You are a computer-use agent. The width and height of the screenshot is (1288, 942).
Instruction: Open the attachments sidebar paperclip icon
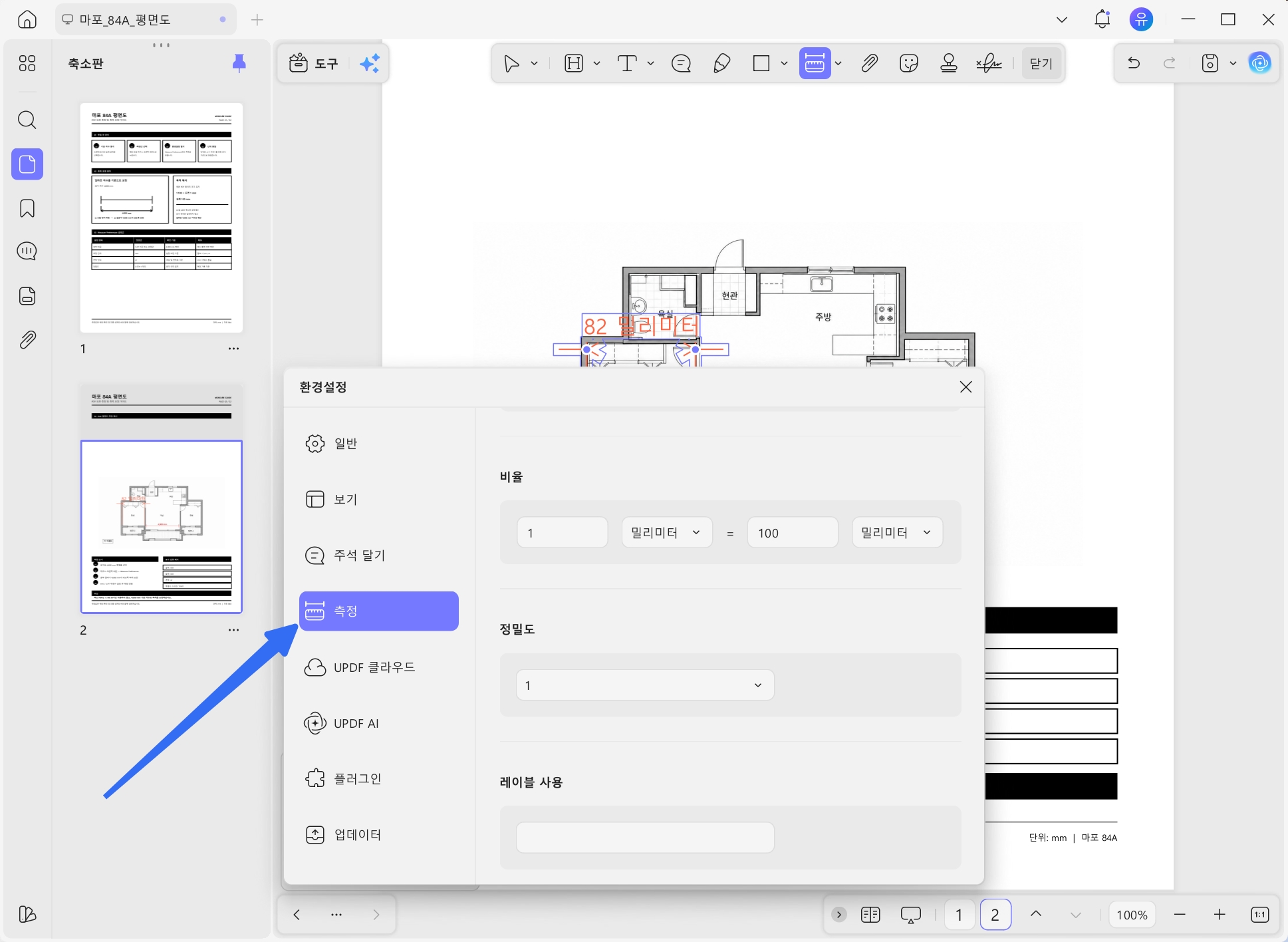click(27, 340)
